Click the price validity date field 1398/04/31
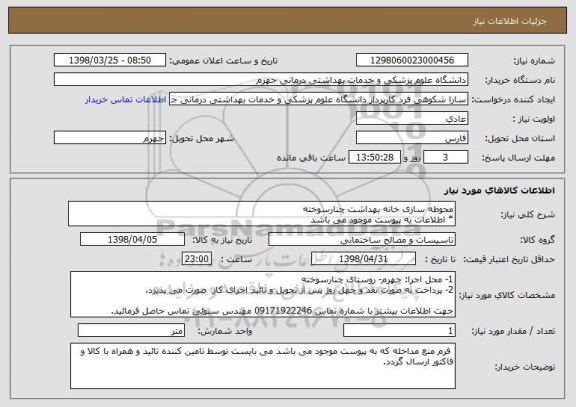This screenshot has height=407, width=576. [363, 259]
